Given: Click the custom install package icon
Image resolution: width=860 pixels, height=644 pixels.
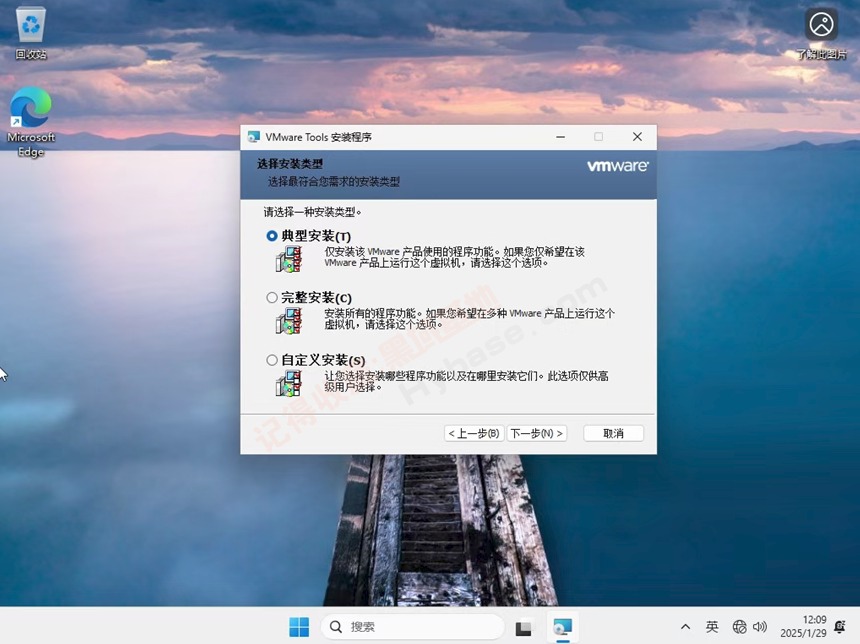Looking at the screenshot, I should (288, 383).
